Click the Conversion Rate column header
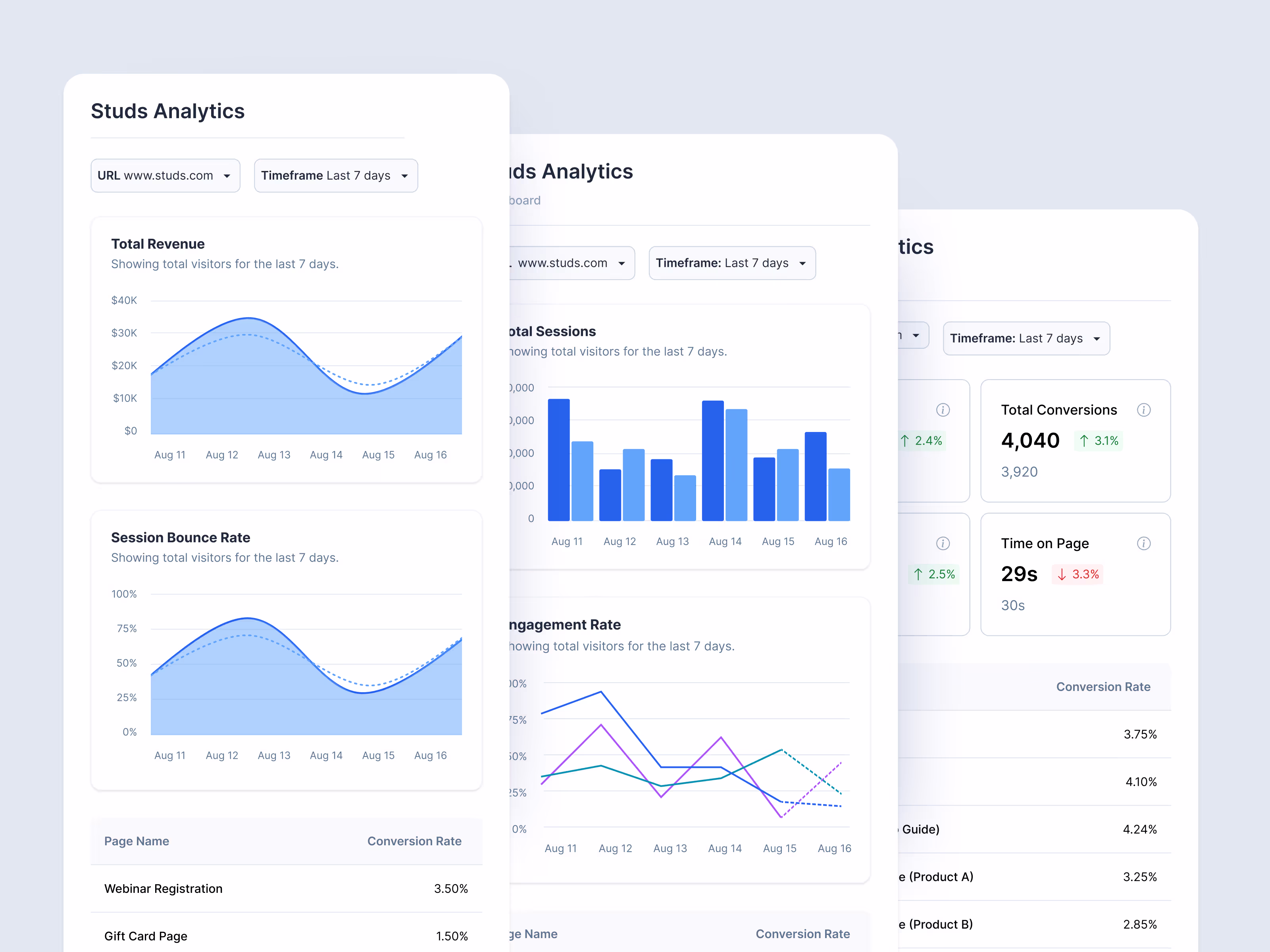 coord(414,841)
